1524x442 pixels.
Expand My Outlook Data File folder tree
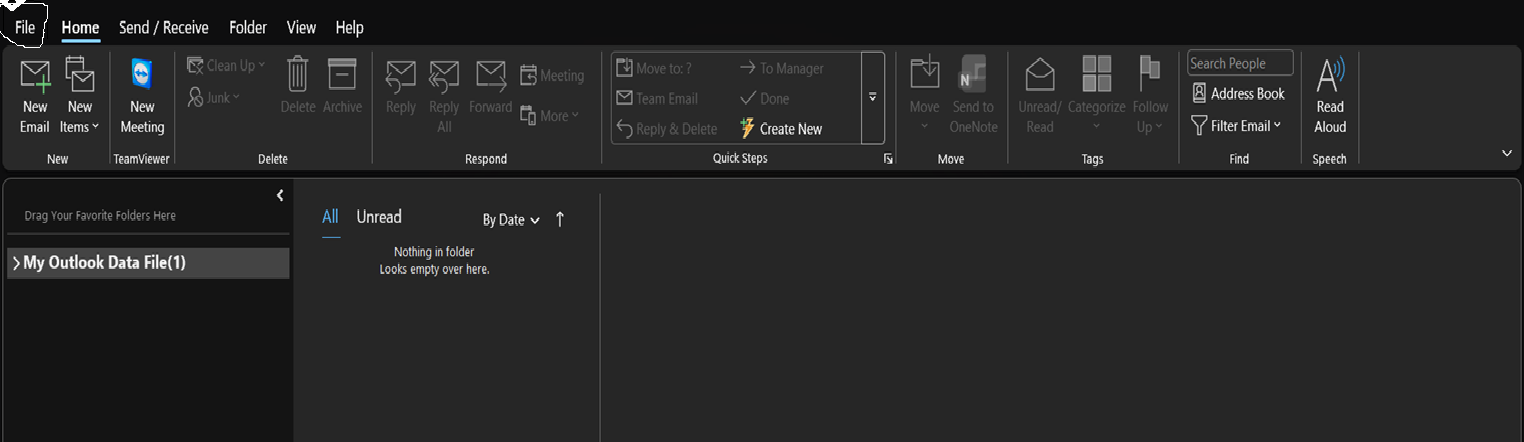click(16, 263)
